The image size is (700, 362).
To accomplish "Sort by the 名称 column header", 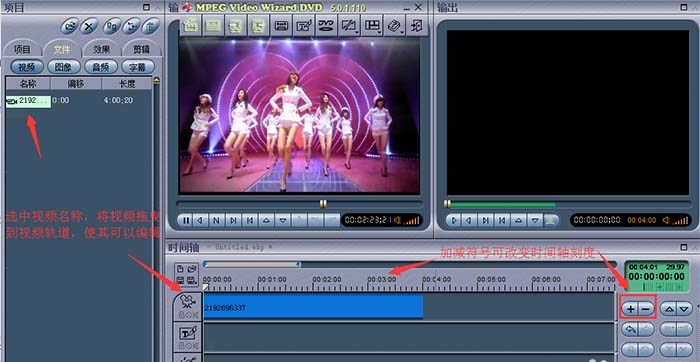I will point(28,83).
